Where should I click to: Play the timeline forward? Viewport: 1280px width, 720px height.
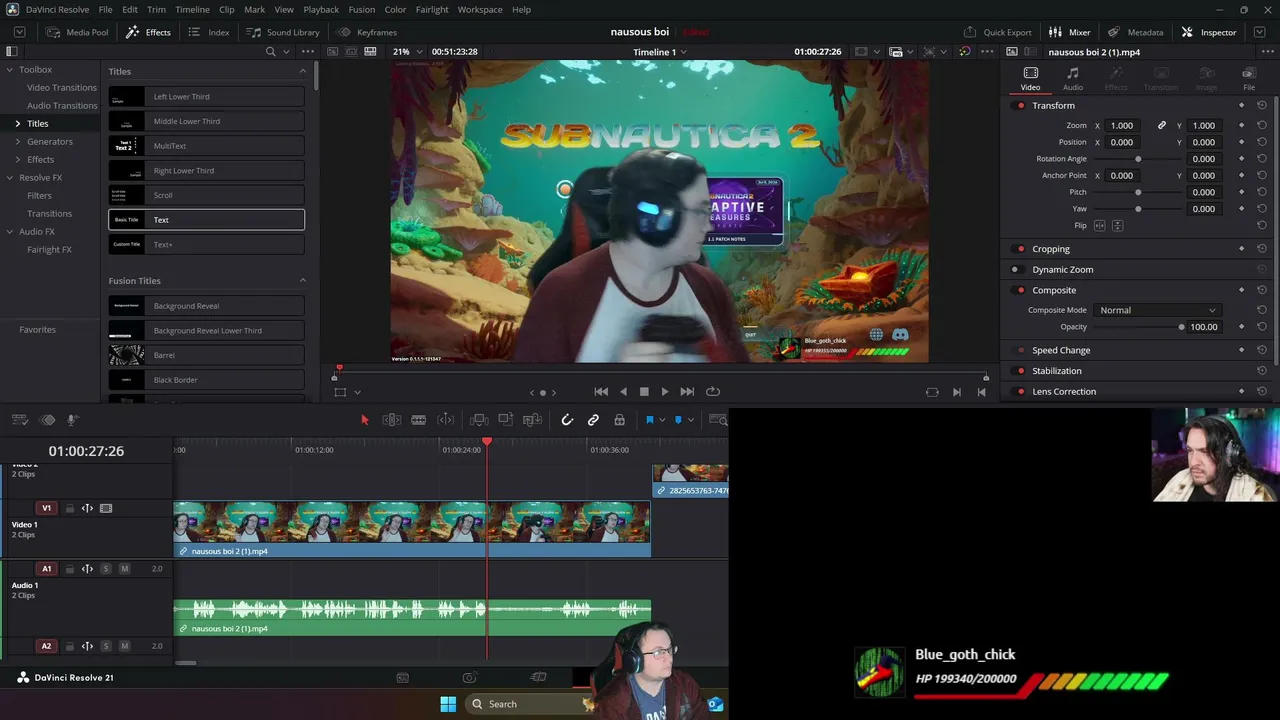tap(665, 392)
